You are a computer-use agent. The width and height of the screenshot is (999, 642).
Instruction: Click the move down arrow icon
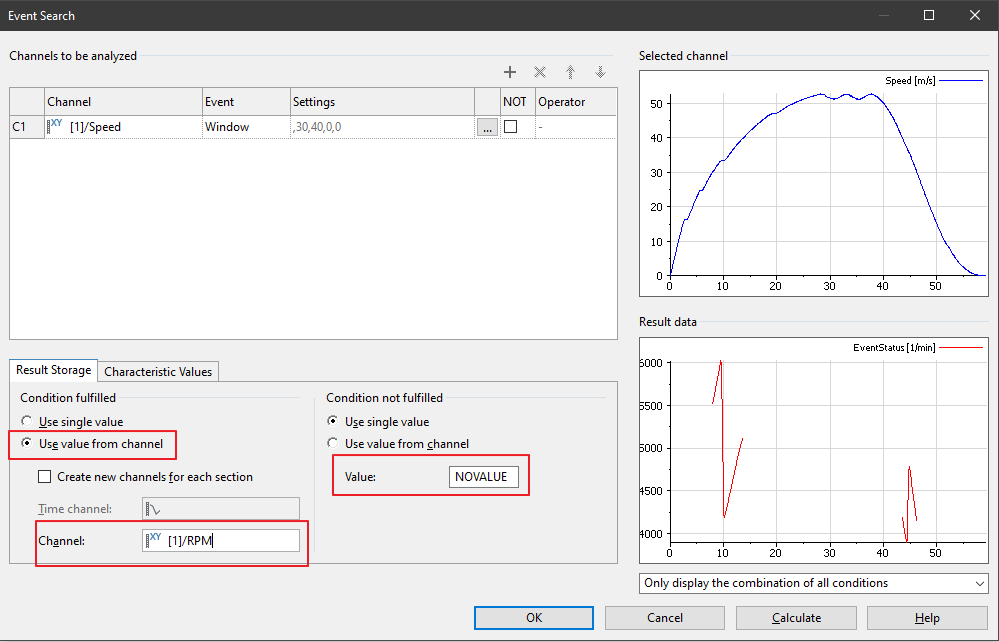point(600,72)
